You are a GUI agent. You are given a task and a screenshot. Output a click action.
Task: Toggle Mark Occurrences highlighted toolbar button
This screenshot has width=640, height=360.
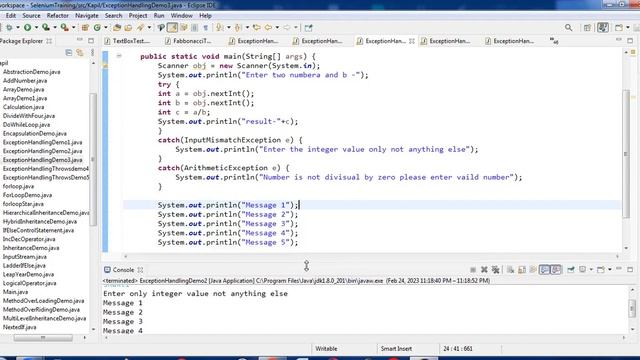click(172, 28)
